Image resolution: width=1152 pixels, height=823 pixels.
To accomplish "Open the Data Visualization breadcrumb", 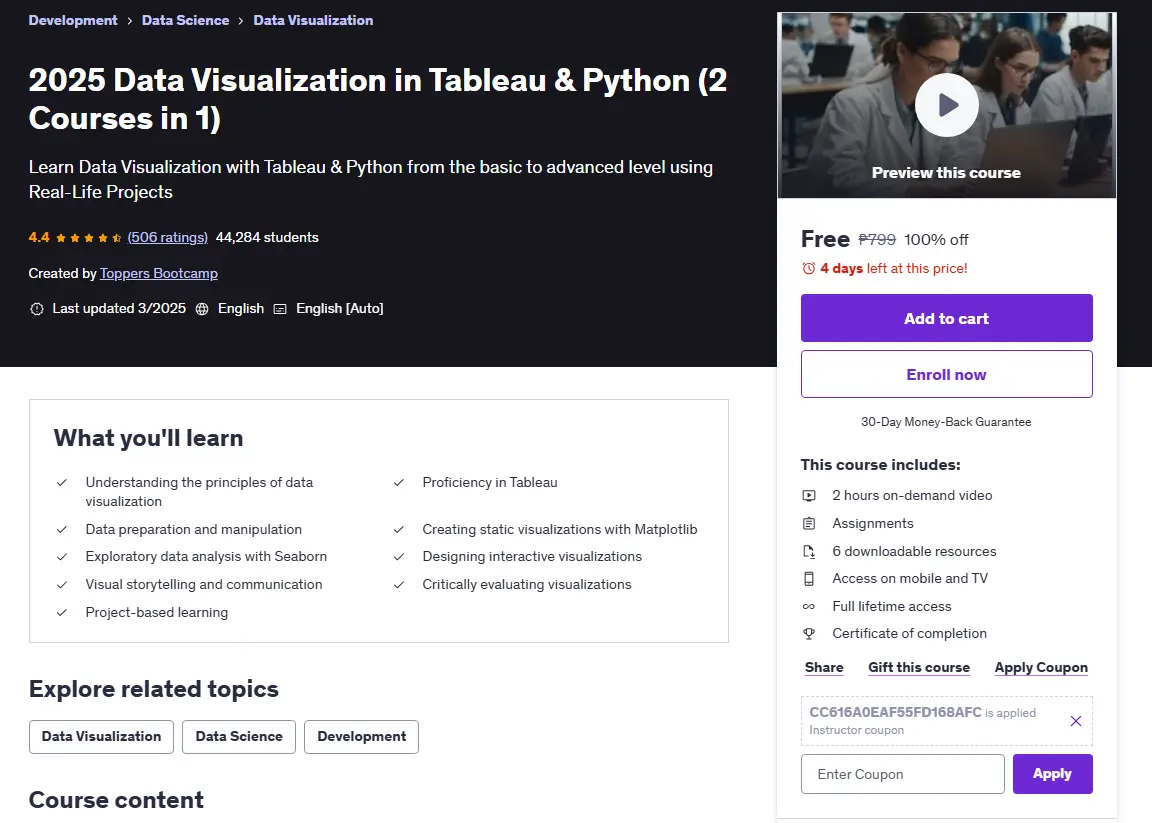I will point(313,21).
